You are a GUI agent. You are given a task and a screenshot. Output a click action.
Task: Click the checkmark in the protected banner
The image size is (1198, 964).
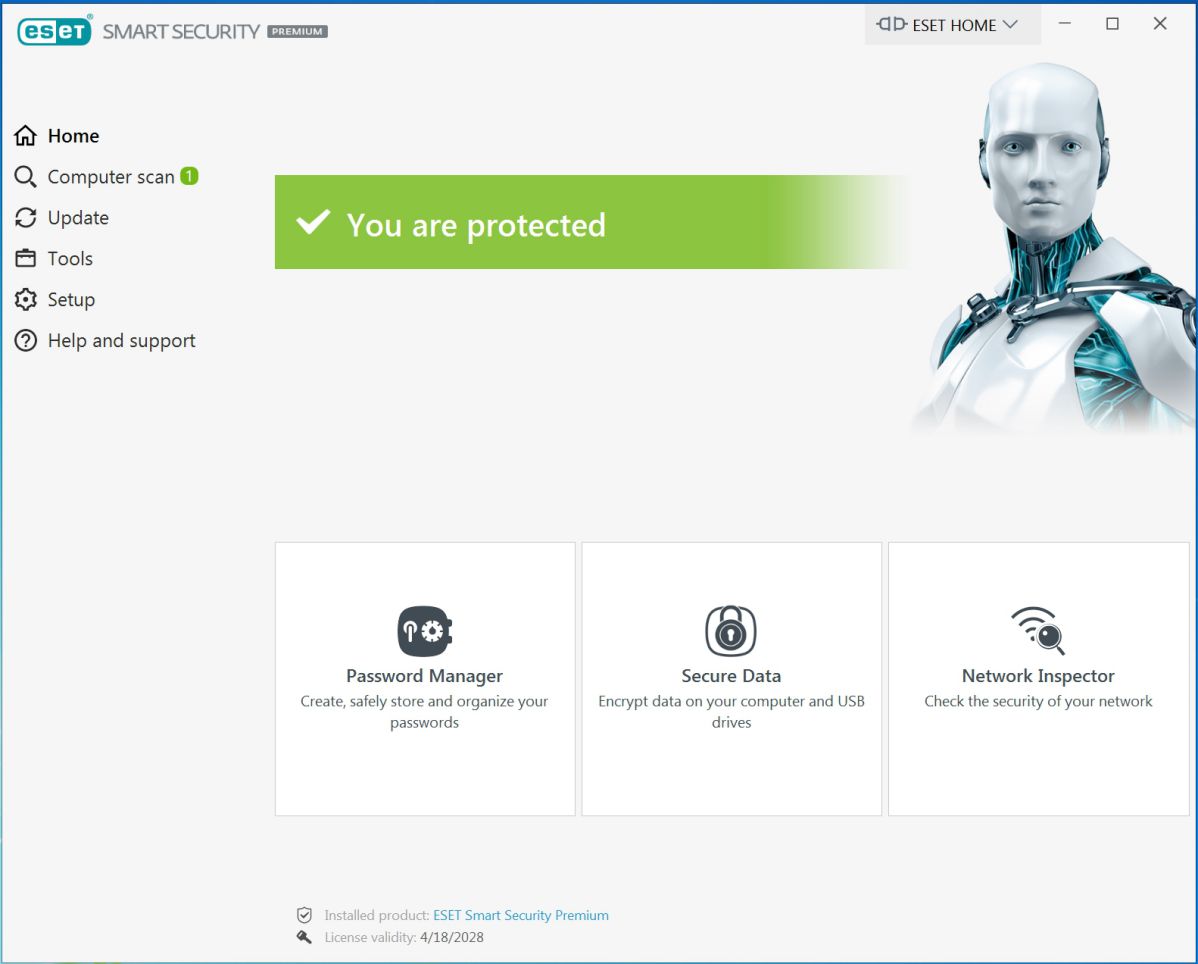click(x=313, y=222)
